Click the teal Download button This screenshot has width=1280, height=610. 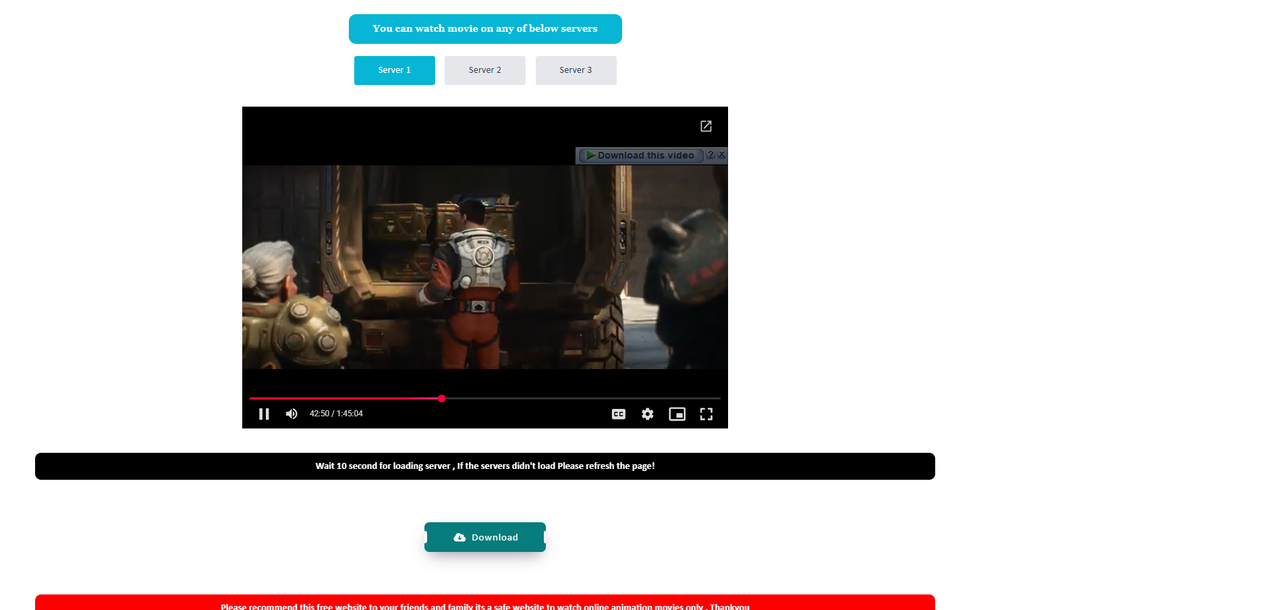point(485,537)
